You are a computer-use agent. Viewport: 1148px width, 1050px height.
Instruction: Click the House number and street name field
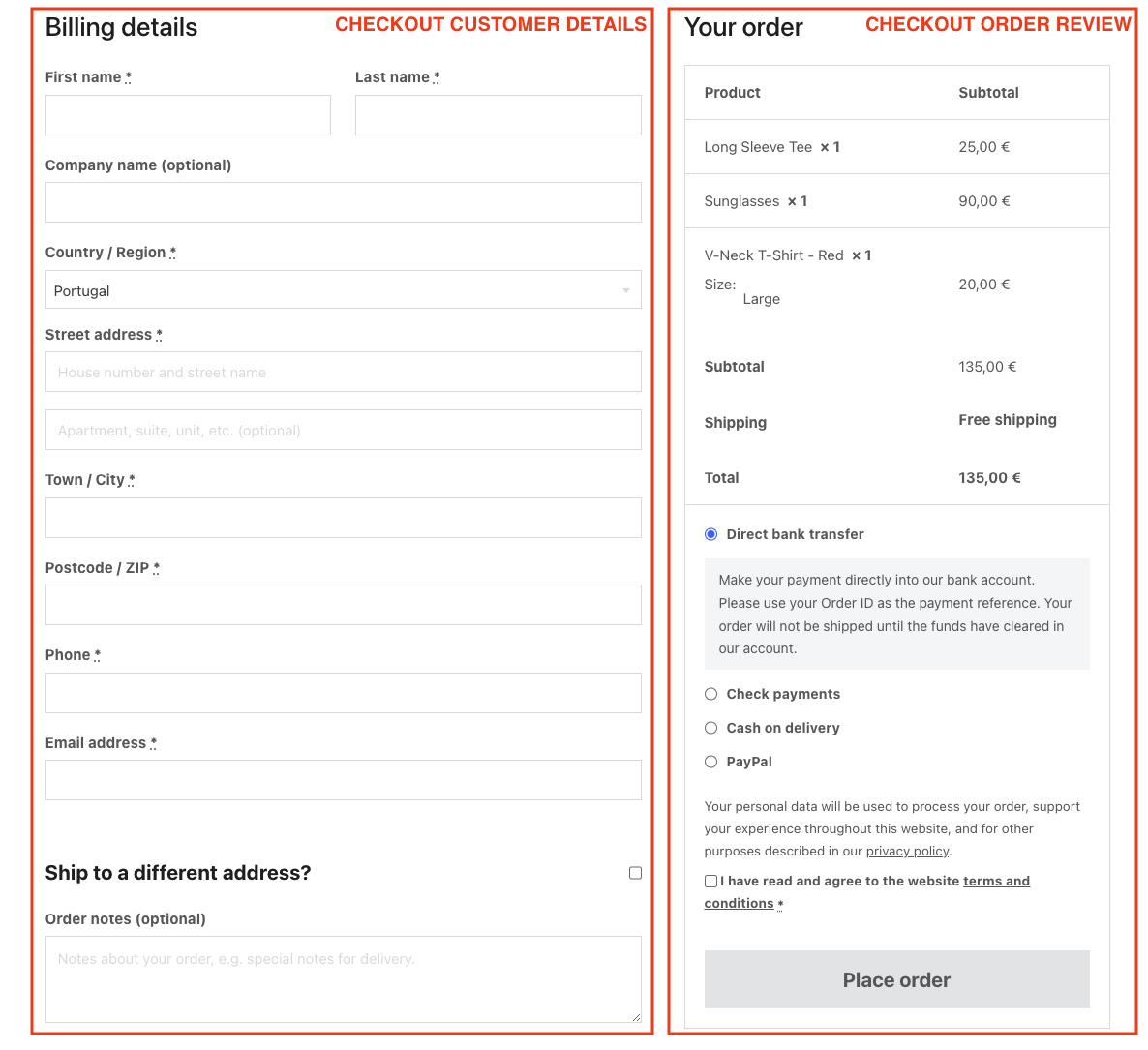point(343,373)
